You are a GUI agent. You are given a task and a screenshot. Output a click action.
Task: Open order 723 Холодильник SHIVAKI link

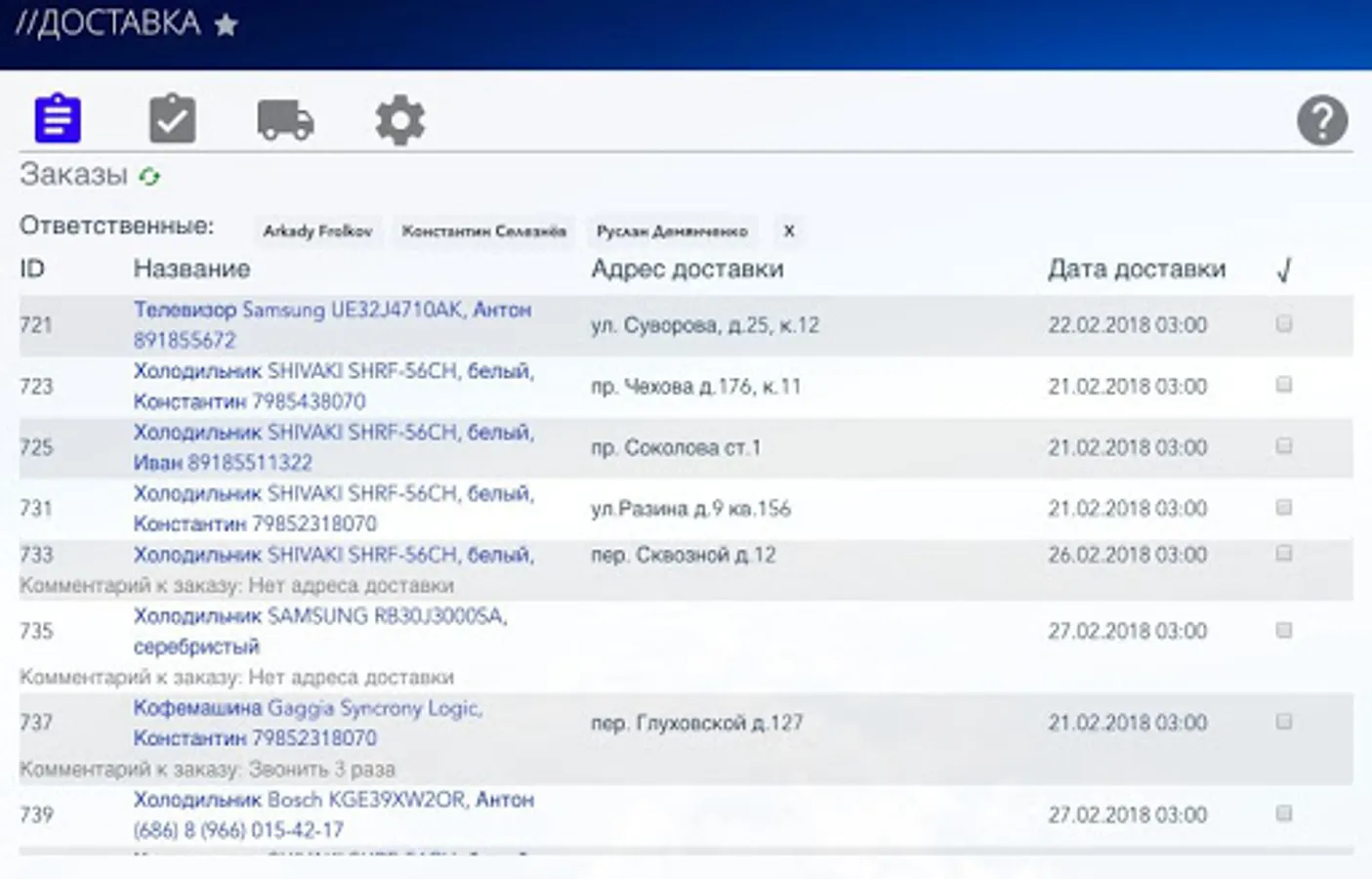(334, 386)
